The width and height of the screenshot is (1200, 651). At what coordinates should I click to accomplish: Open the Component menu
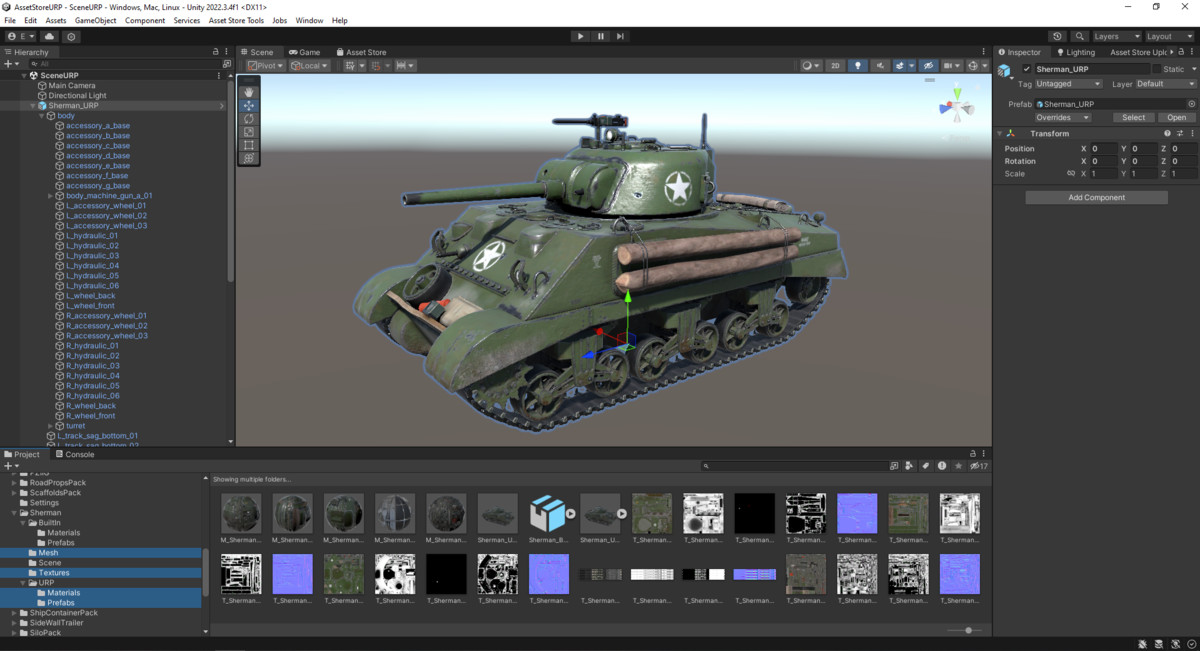tap(145, 20)
